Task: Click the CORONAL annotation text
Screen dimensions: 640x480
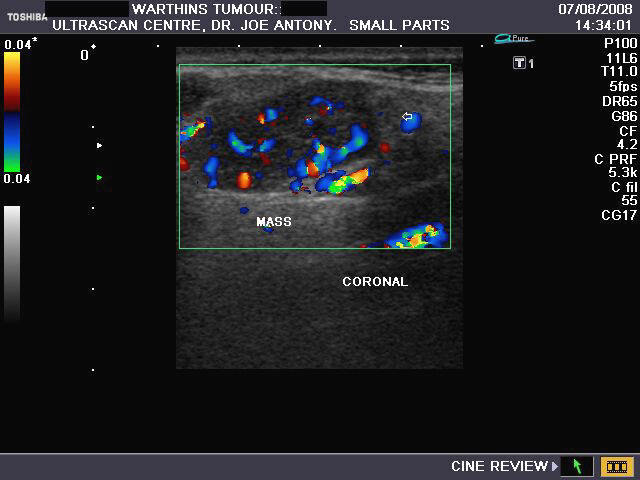Action: 375,282
